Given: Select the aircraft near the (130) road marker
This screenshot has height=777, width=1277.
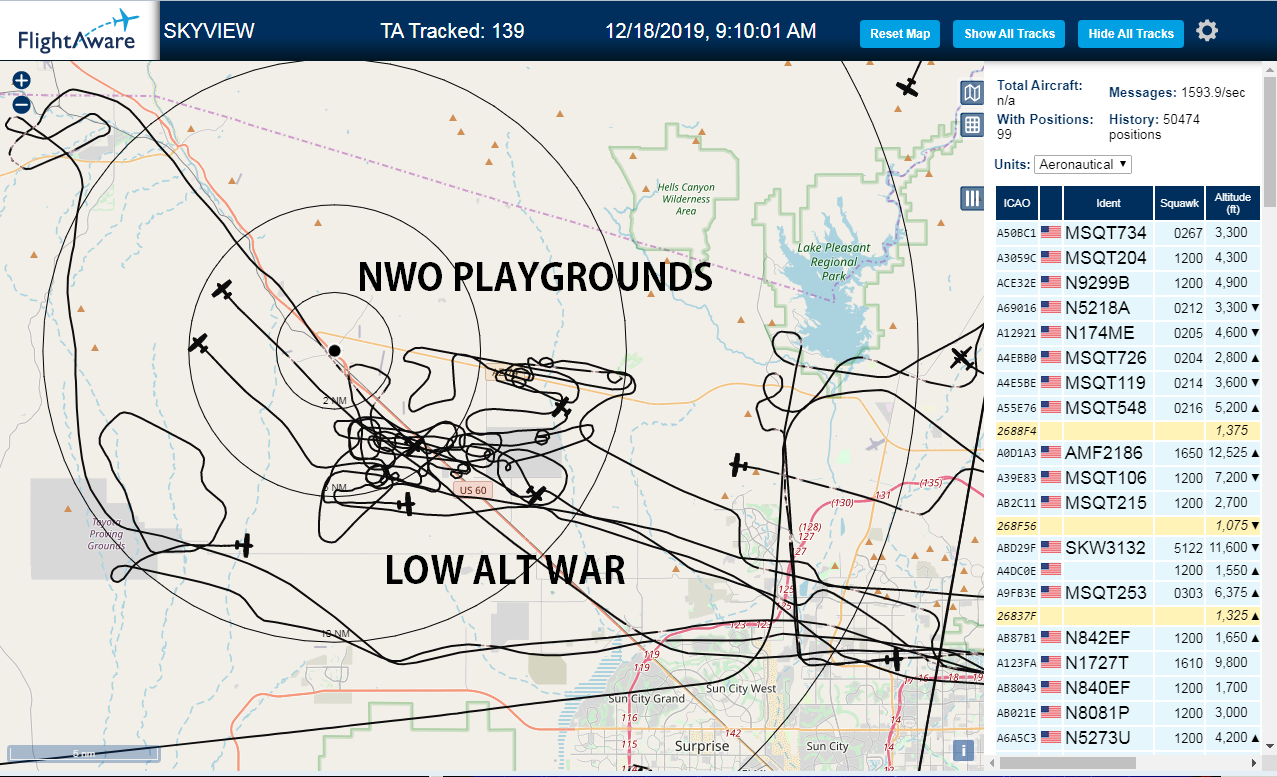Looking at the screenshot, I should pyautogui.click(x=739, y=465).
